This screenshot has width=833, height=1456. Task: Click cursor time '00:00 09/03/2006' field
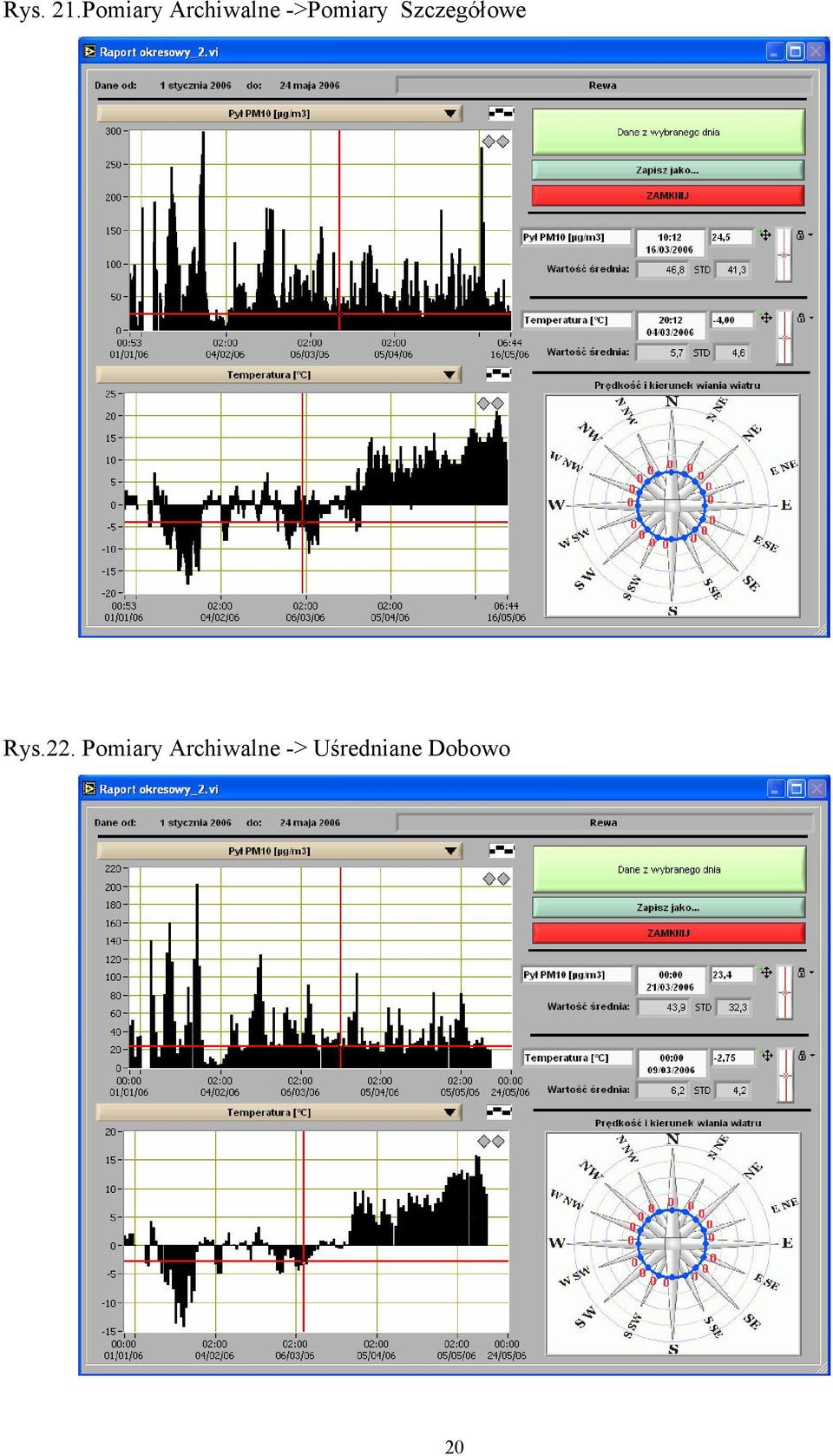[671, 1064]
